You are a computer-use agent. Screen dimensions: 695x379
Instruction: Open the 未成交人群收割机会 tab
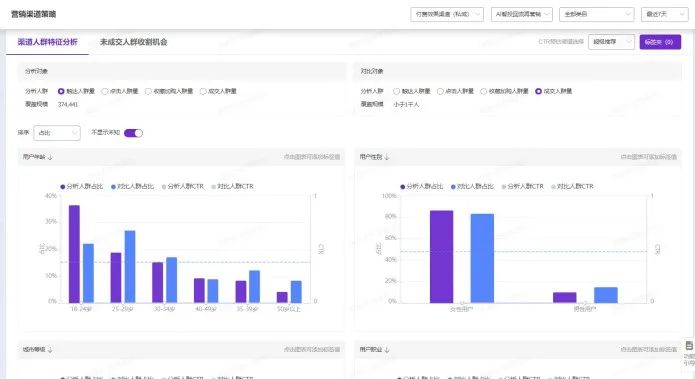coord(133,42)
